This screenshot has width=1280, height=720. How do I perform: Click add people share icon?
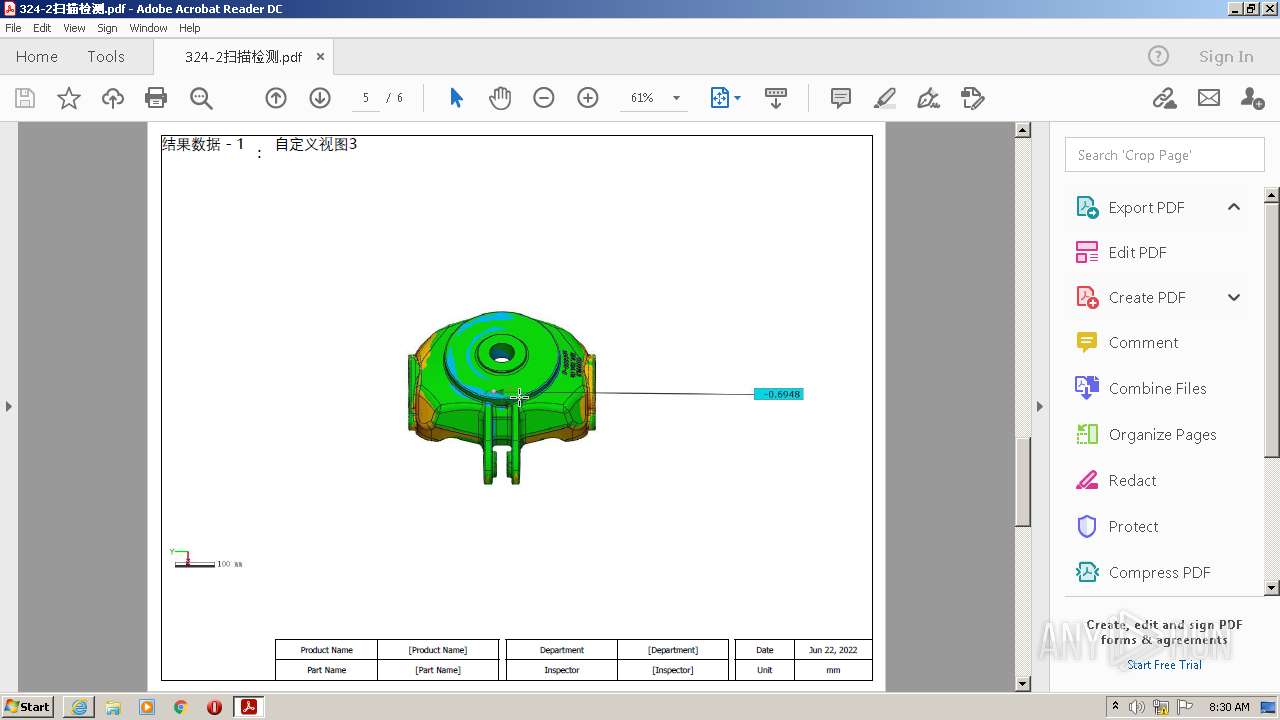(1252, 98)
